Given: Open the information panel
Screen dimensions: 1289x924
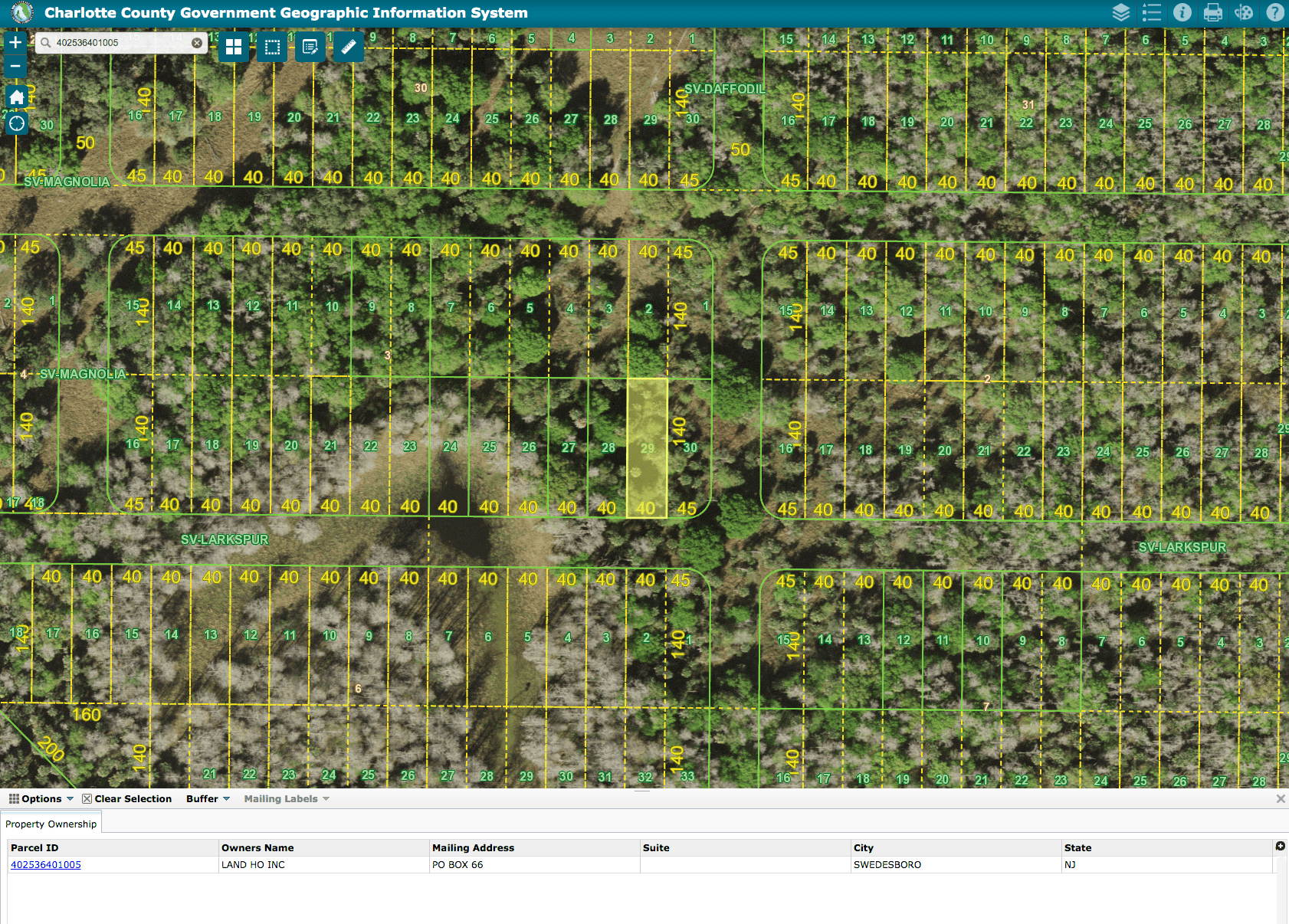Looking at the screenshot, I should tap(1182, 12).
